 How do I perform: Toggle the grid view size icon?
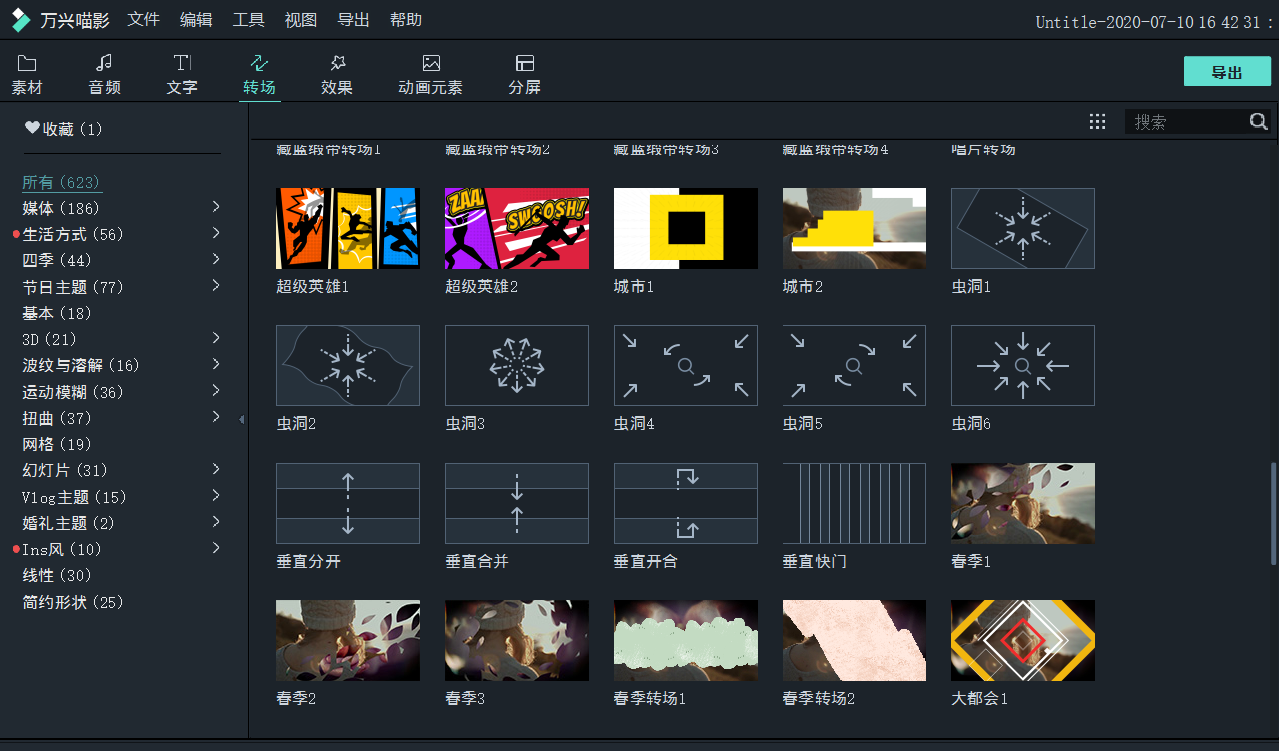click(x=1097, y=122)
